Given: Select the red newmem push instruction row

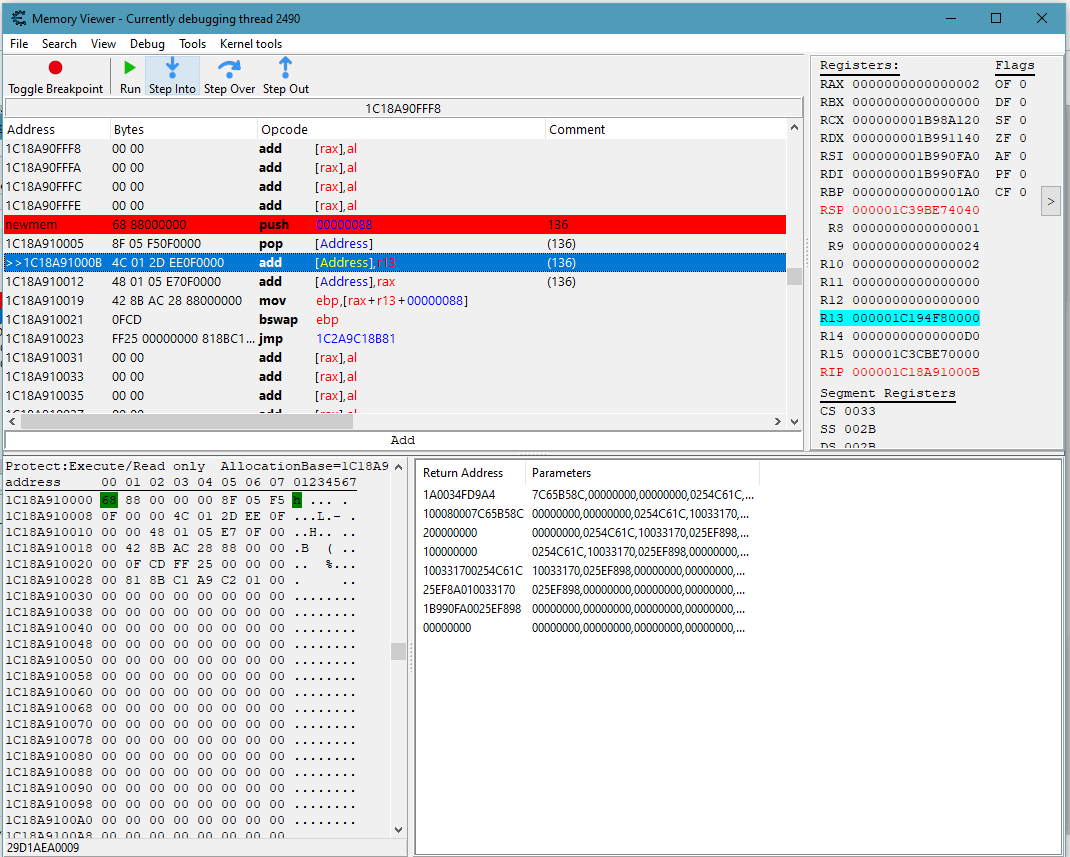Looking at the screenshot, I should click(395, 224).
